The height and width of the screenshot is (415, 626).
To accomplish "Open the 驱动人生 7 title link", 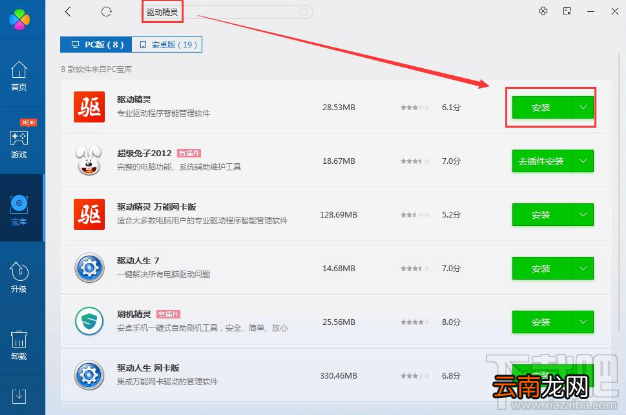I will (x=138, y=260).
